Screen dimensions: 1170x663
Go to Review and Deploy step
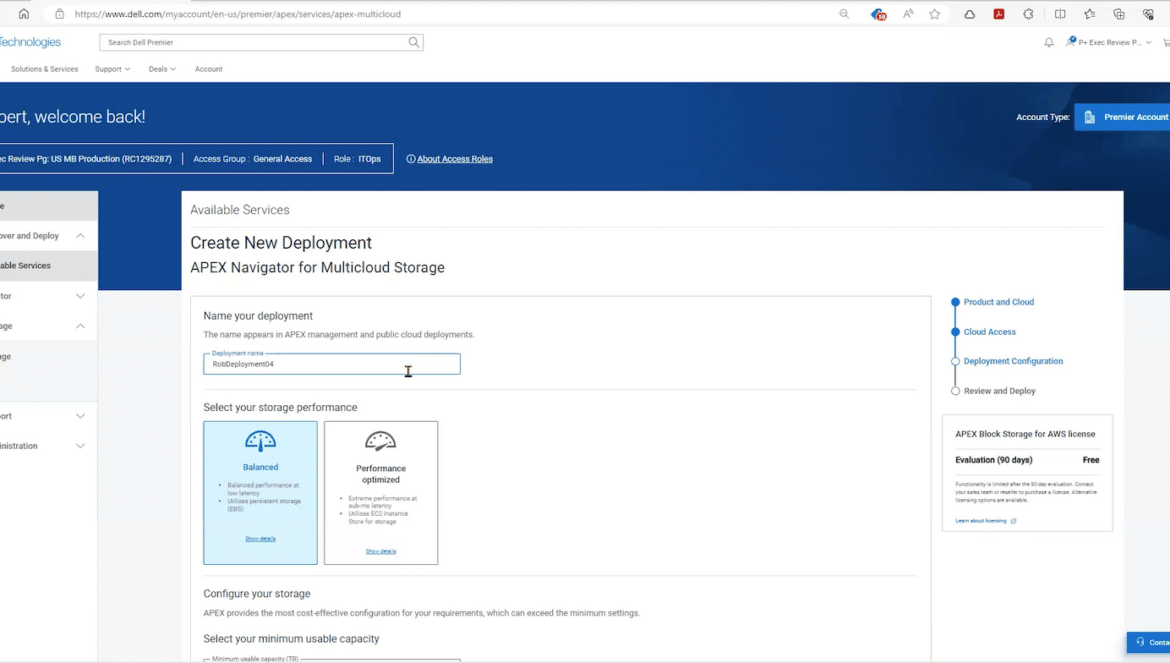pos(999,391)
